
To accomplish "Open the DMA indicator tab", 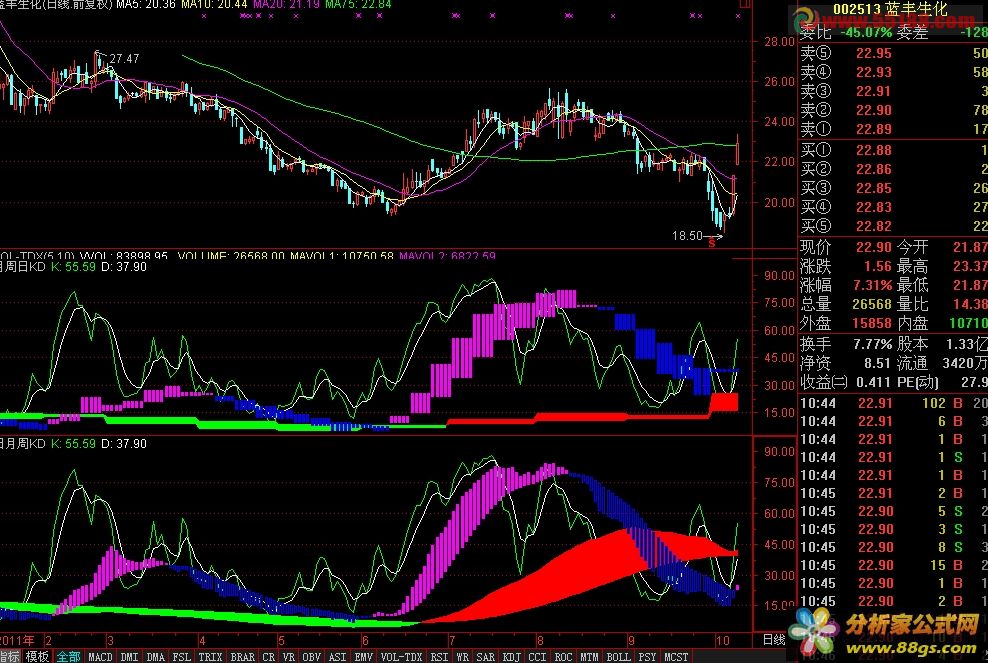I will [x=156, y=656].
